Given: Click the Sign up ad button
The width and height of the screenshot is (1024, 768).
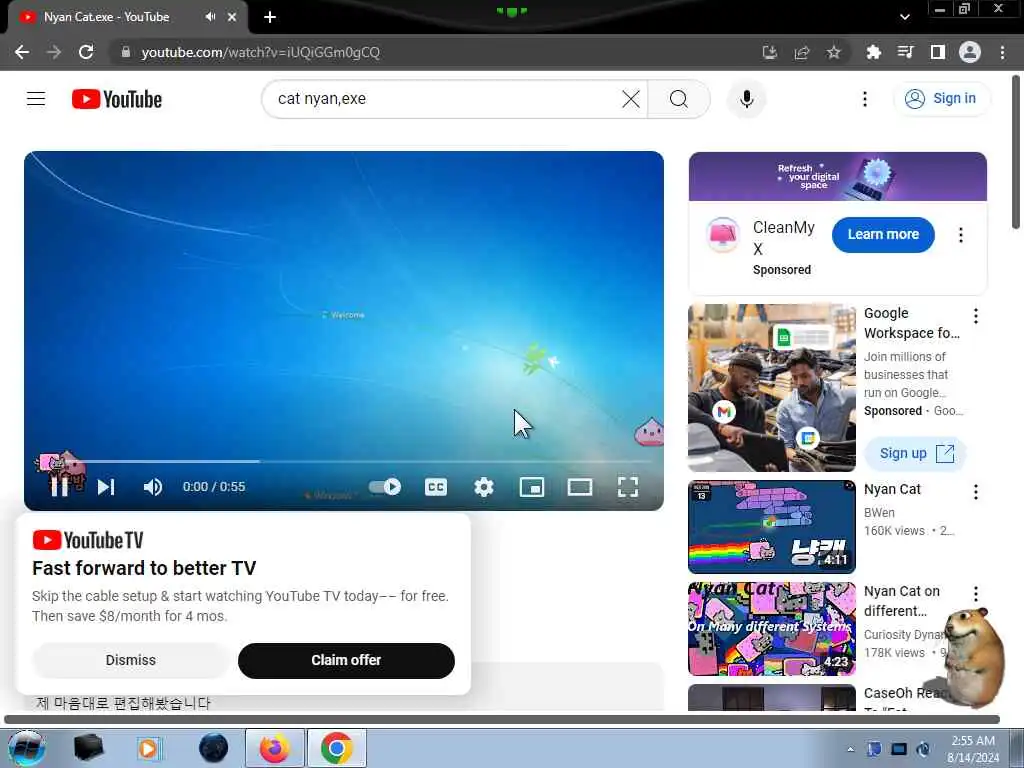Looking at the screenshot, I should pyautogui.click(x=915, y=453).
